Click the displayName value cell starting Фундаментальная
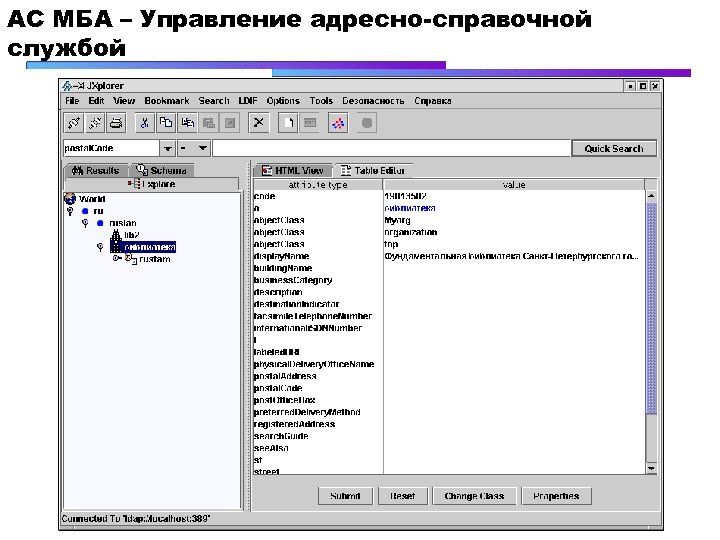 pyautogui.click(x=514, y=256)
